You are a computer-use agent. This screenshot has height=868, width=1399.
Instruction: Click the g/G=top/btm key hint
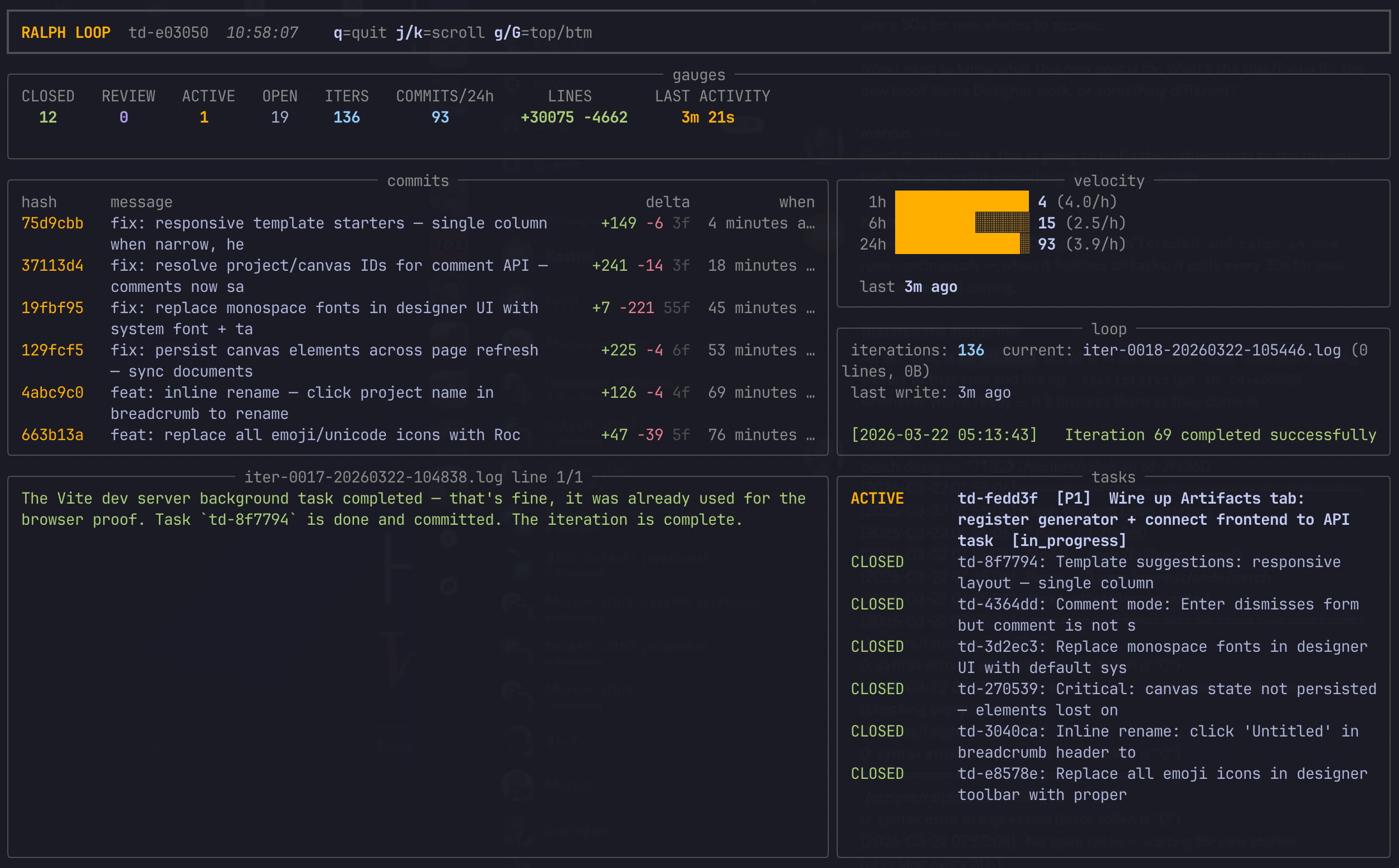tap(543, 33)
